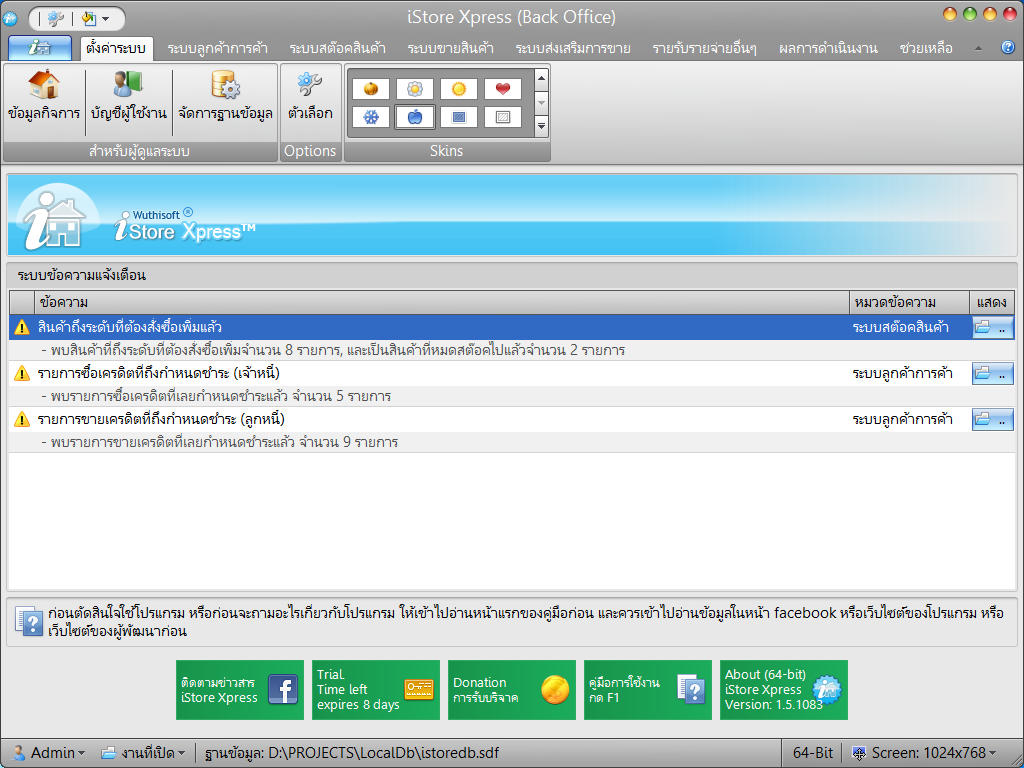Click the iStore application menu button
Image resolution: width=1024 pixels, height=768 pixels.
click(40, 48)
